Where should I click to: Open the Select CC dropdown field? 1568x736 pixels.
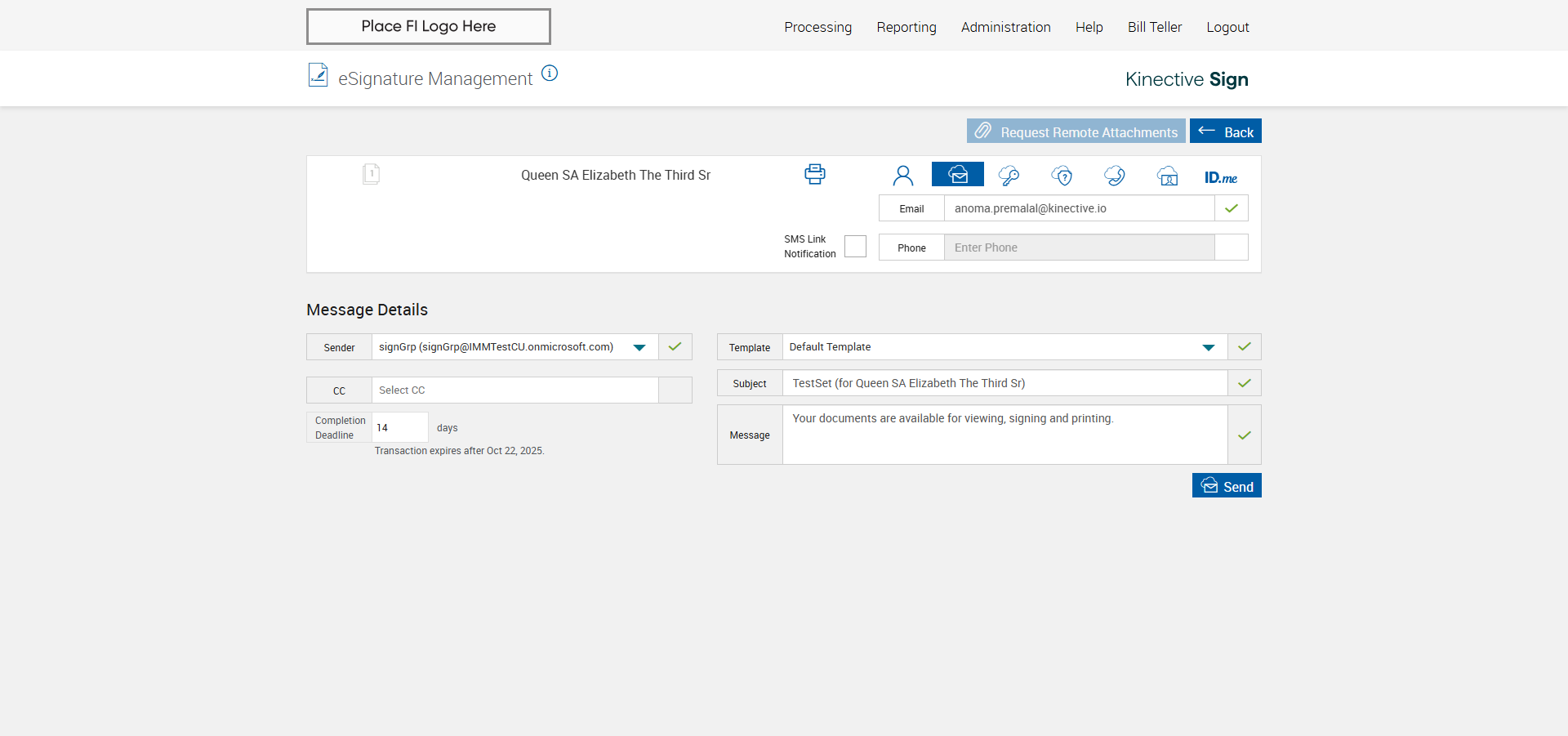(x=514, y=390)
